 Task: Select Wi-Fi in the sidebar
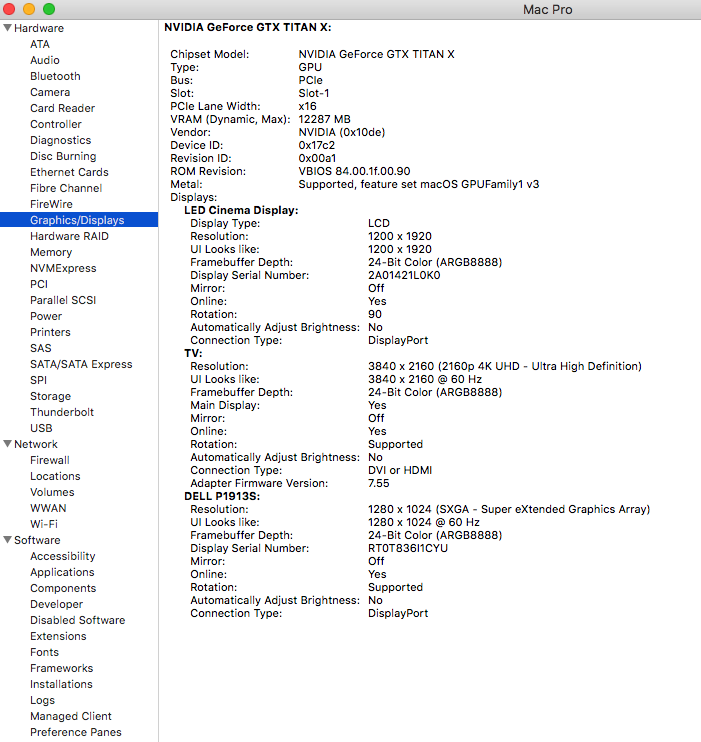(x=44, y=524)
